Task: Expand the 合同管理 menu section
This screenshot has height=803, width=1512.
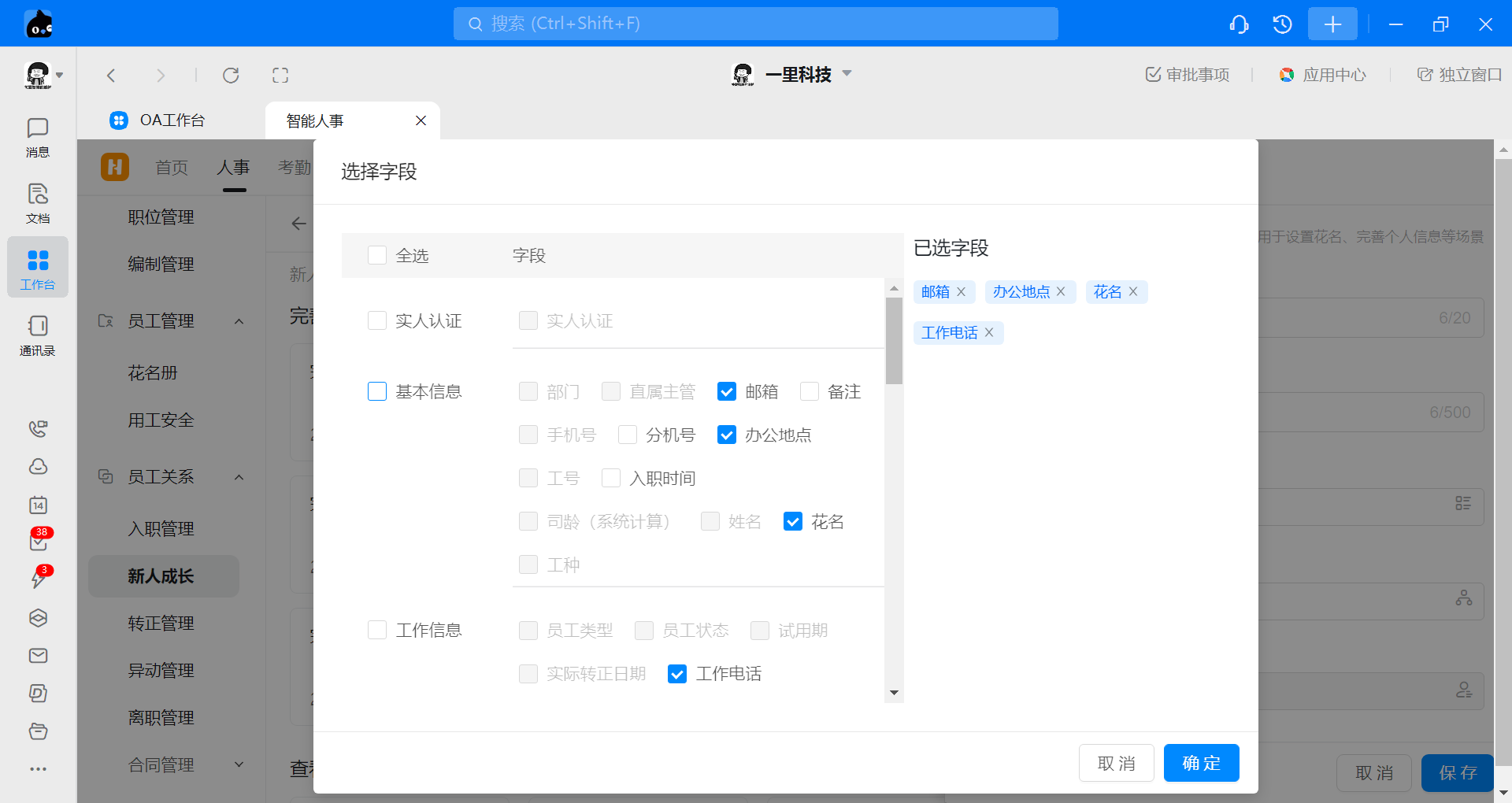Action: pos(239,764)
